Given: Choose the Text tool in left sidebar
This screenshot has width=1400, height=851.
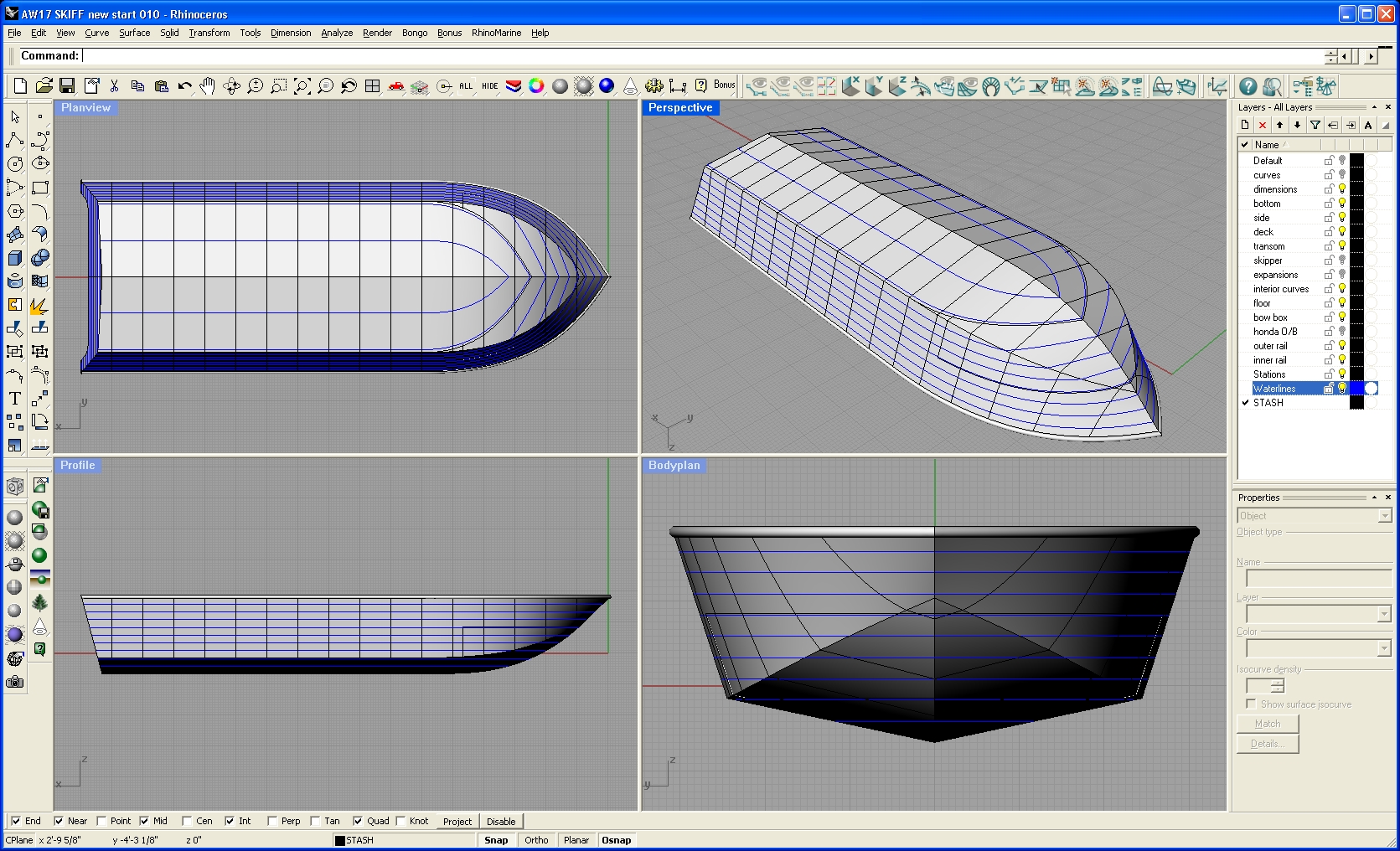Looking at the screenshot, I should click(x=14, y=398).
